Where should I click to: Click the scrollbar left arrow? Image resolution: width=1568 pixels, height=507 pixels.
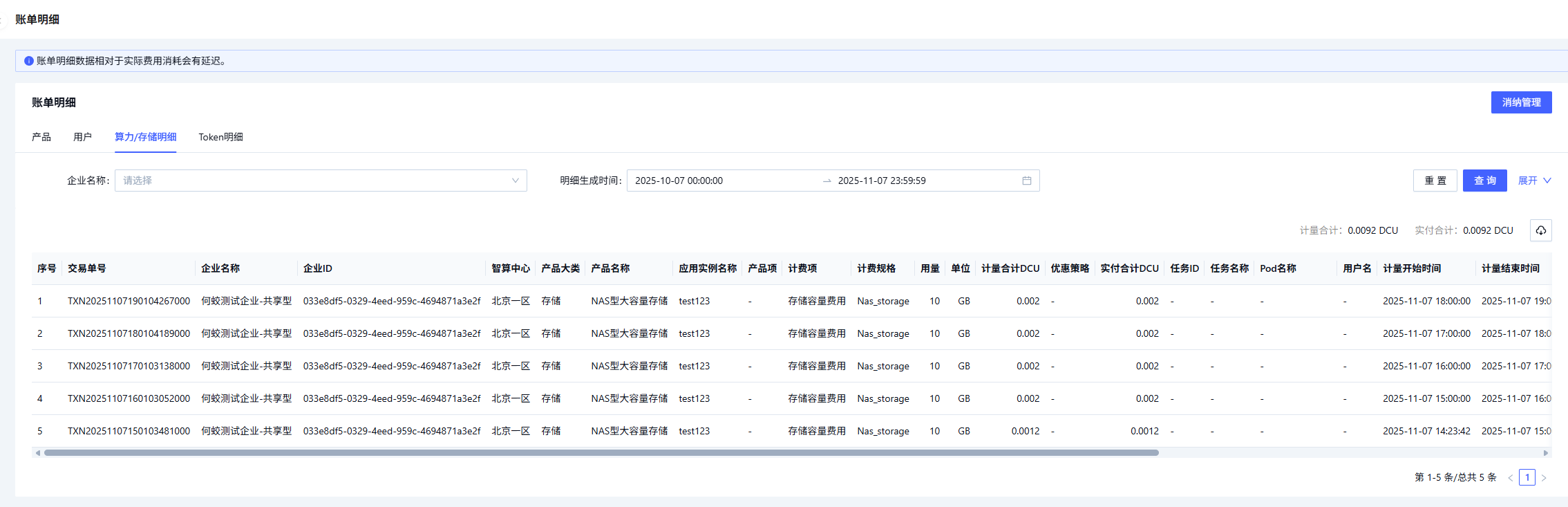click(37, 453)
